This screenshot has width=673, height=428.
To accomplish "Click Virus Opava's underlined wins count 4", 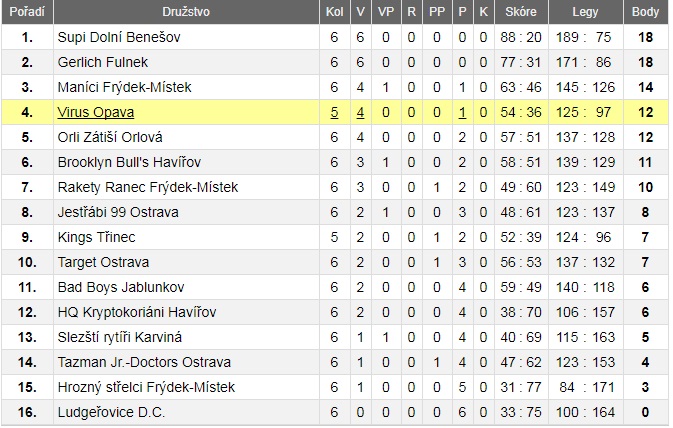I will (x=361, y=112).
